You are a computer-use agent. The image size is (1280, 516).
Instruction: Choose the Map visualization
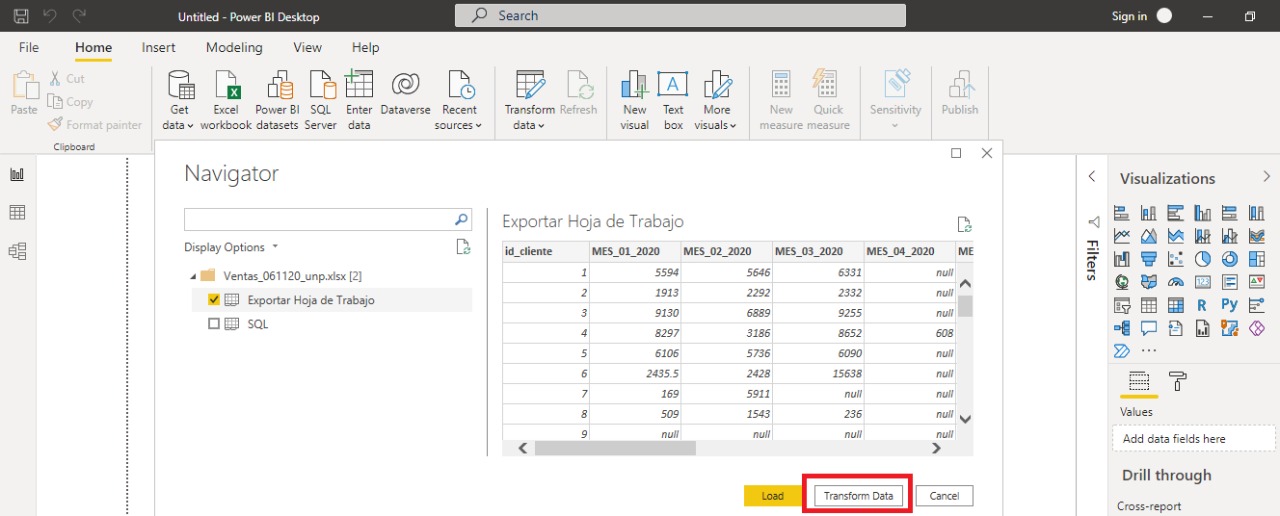pyautogui.click(x=1122, y=282)
